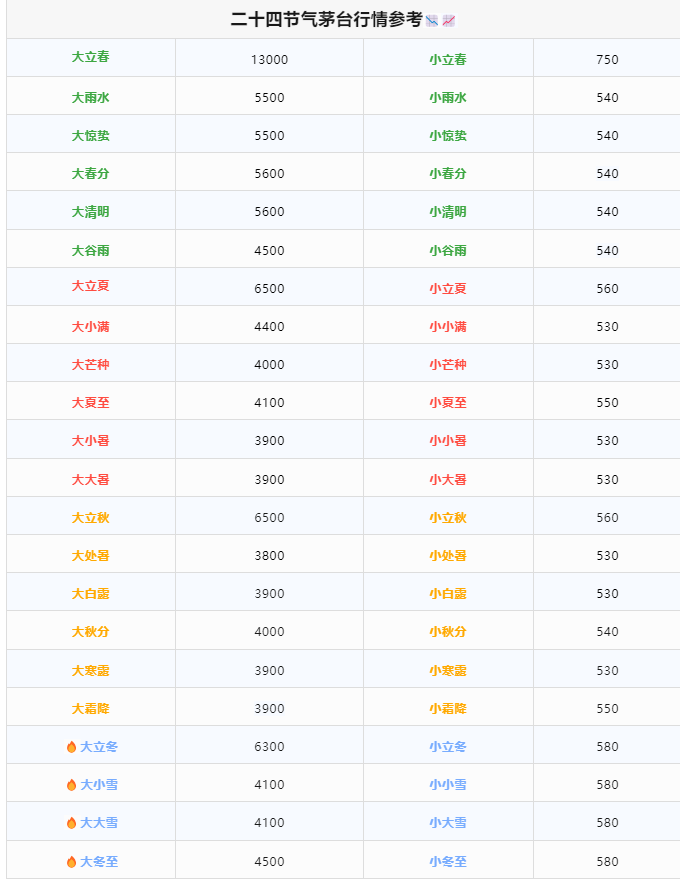
Task: Select the 大大暑 cell
Action: [x=90, y=480]
